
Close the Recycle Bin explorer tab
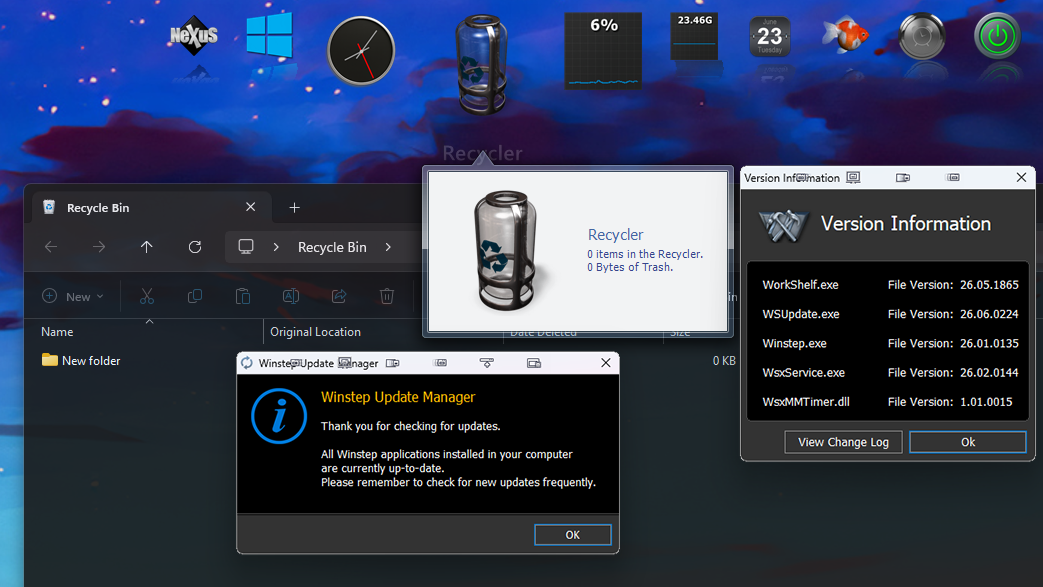point(250,207)
